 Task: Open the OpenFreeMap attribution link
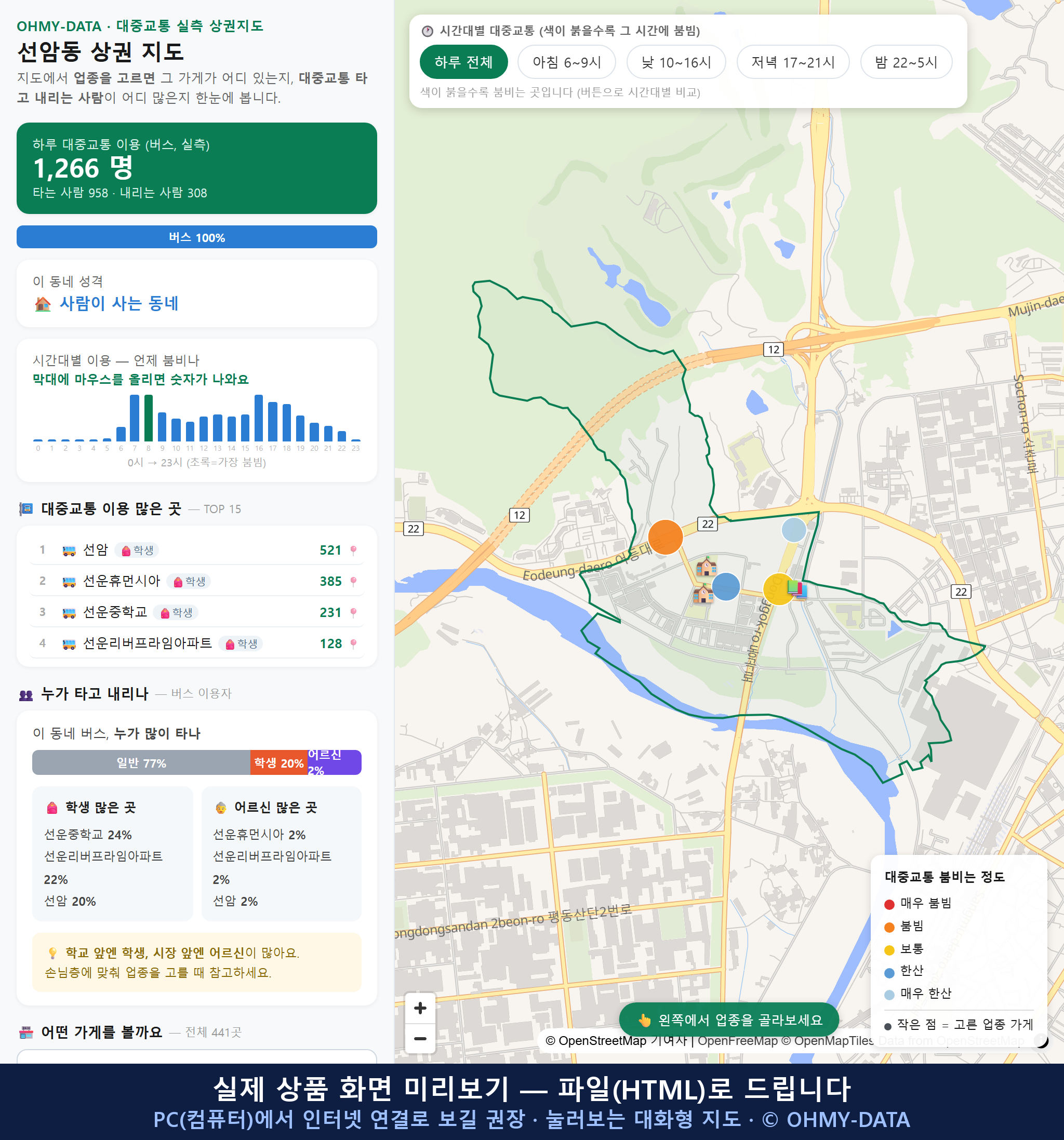(x=737, y=1040)
